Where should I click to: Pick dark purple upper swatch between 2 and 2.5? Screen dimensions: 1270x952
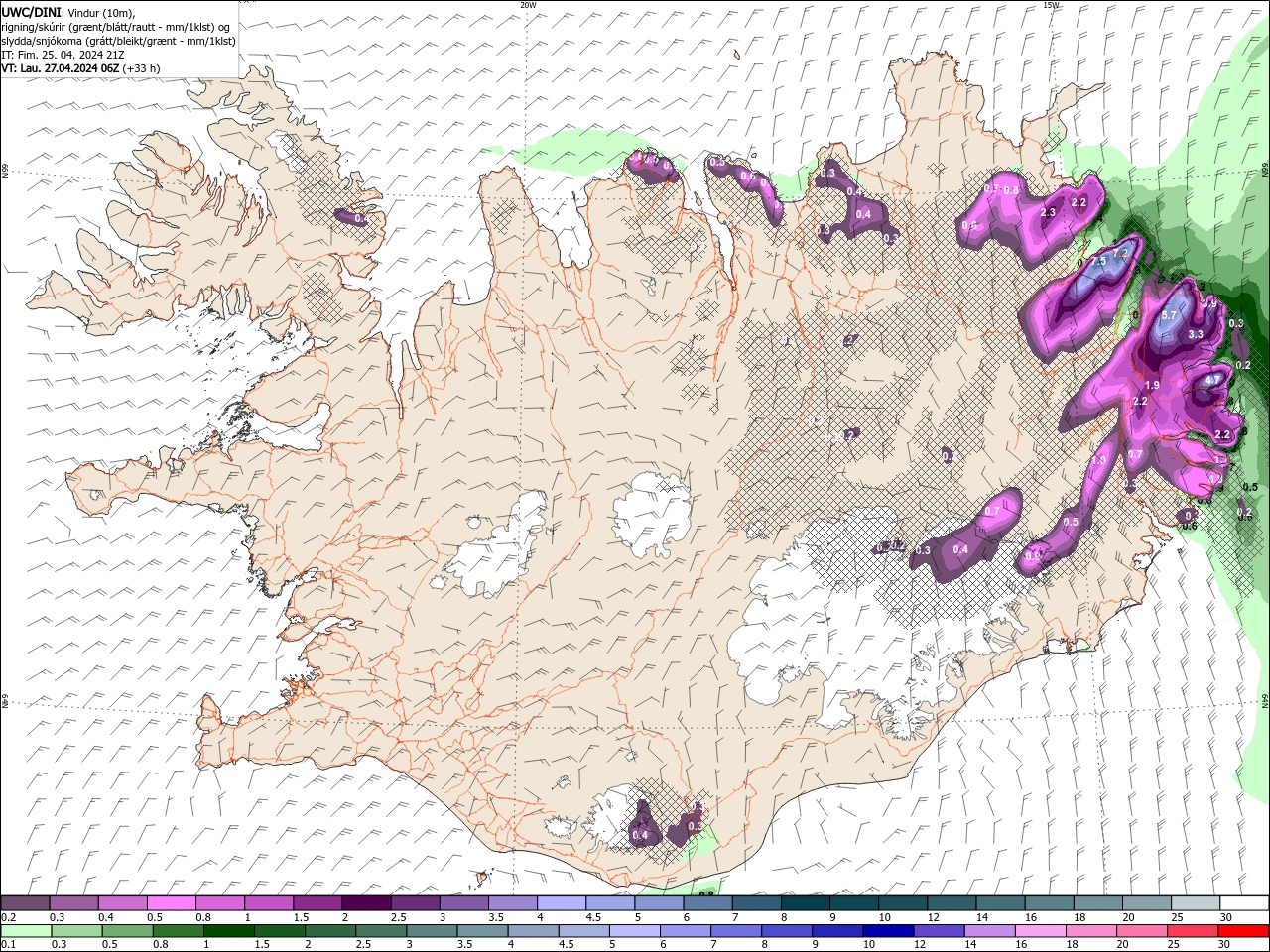click(x=366, y=903)
